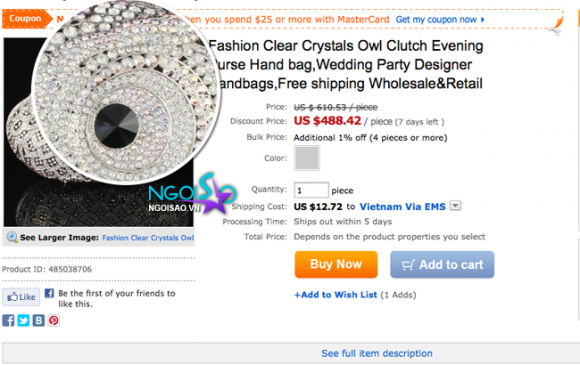Click the Vietnam Via EMS shipping link
Screen dimensions: 580x365
402,206
